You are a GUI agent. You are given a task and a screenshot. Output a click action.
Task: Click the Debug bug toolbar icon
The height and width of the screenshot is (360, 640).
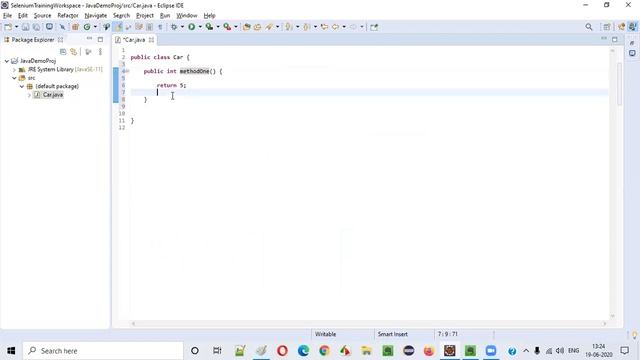click(174, 27)
